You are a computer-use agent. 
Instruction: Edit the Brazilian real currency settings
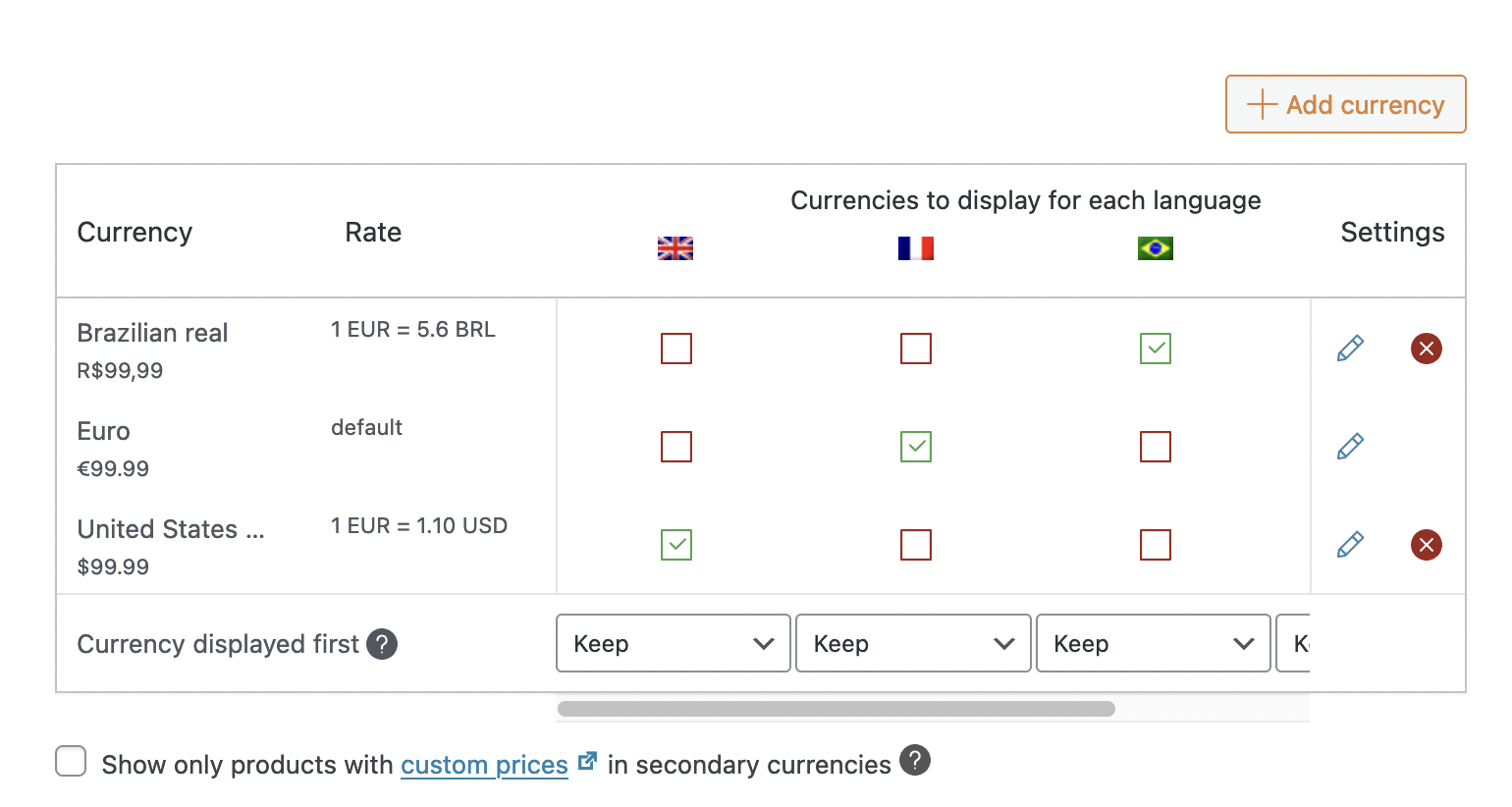pyautogui.click(x=1350, y=349)
